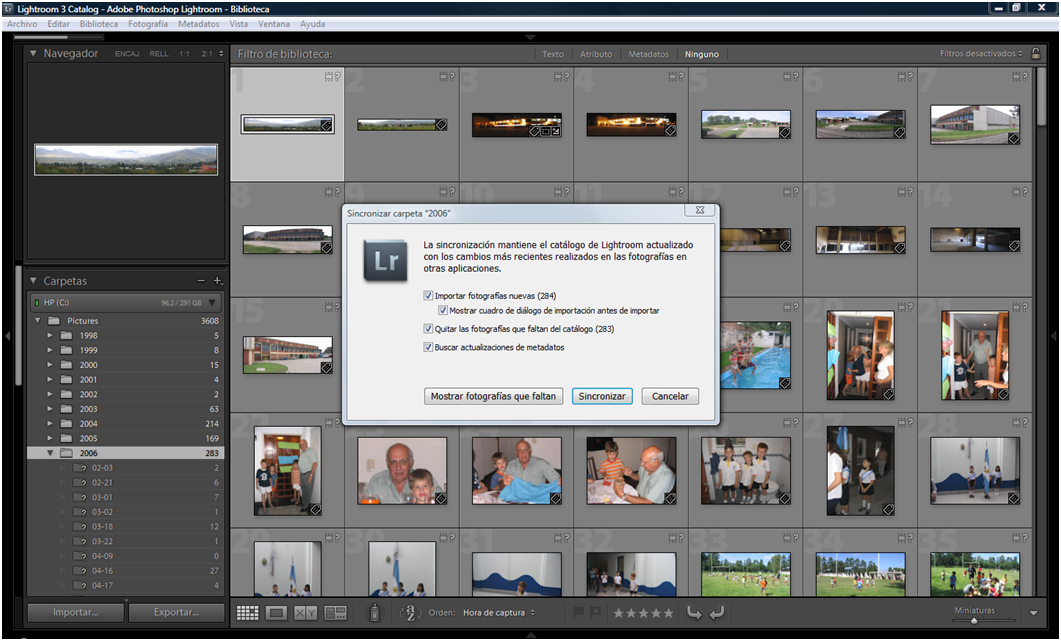Select the 2004 folder row

[126, 424]
